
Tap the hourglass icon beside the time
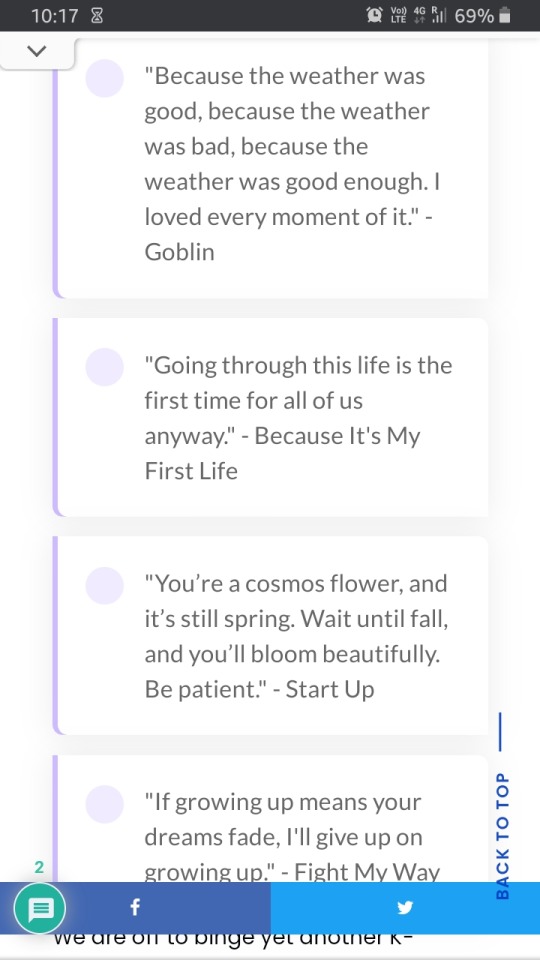tap(97, 16)
